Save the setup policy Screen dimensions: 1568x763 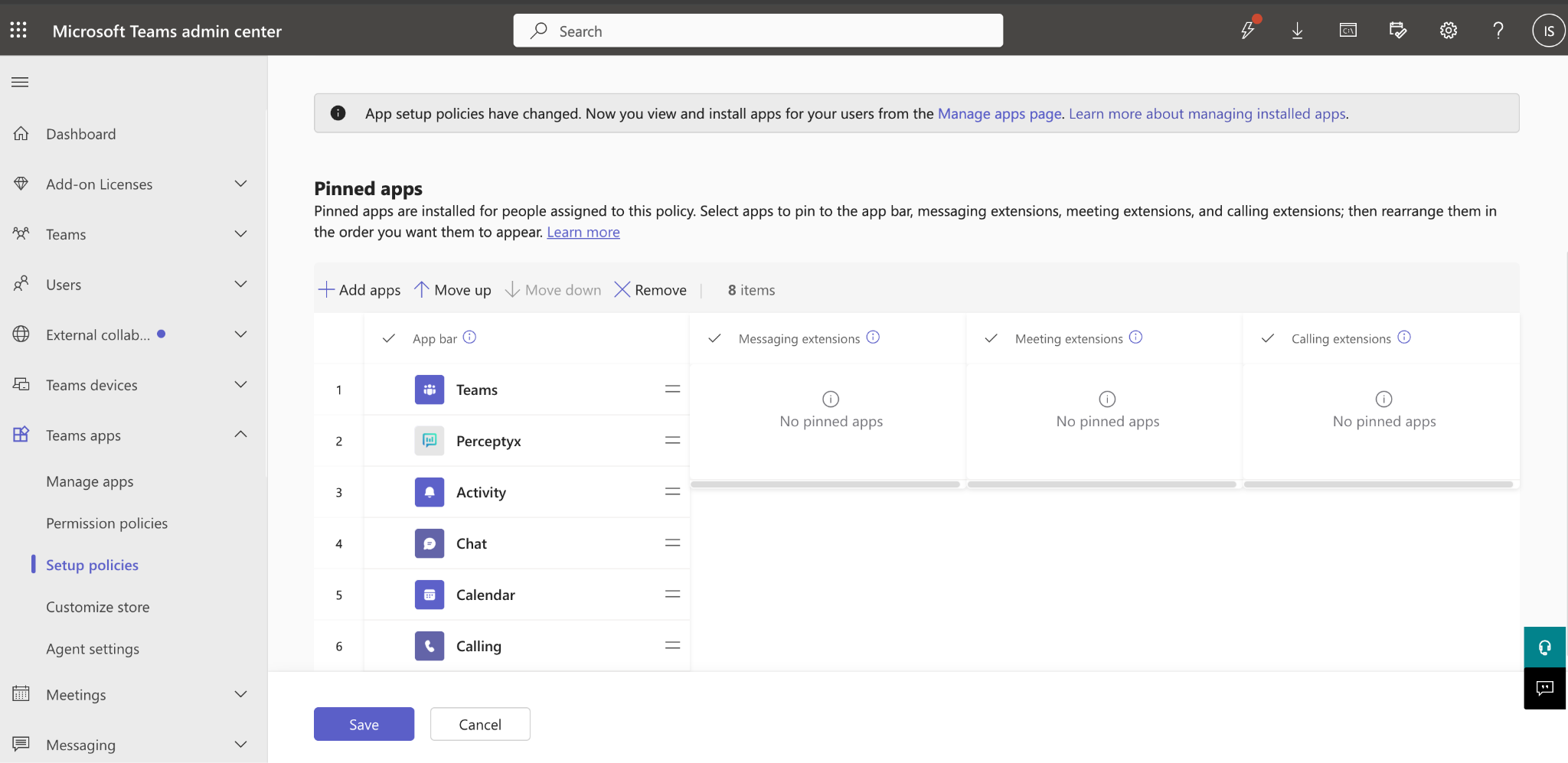tap(364, 724)
